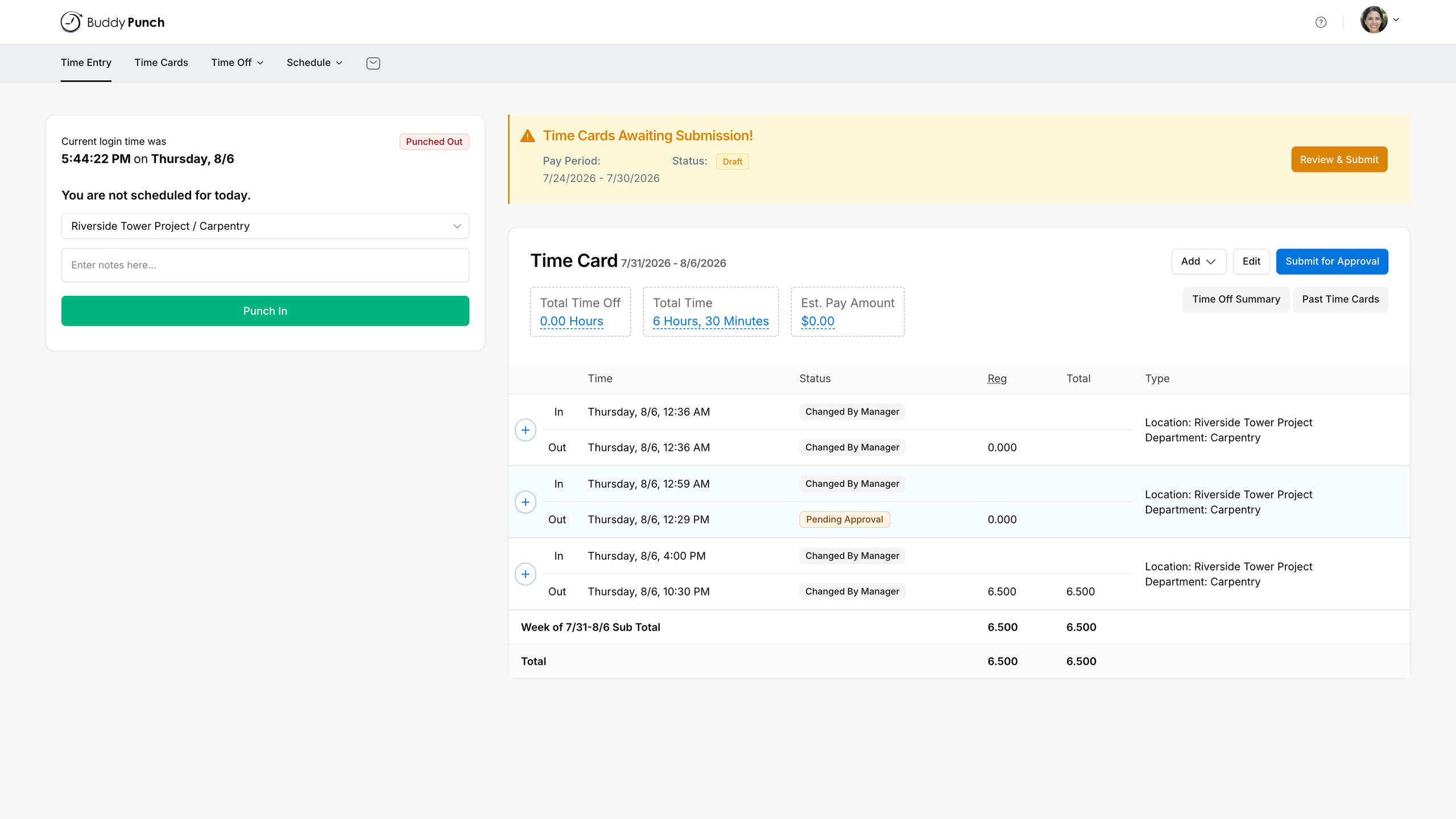This screenshot has width=1456, height=819.
Task: Click the Week of 7/31-8/6 Sub Total row
Action: [959, 627]
